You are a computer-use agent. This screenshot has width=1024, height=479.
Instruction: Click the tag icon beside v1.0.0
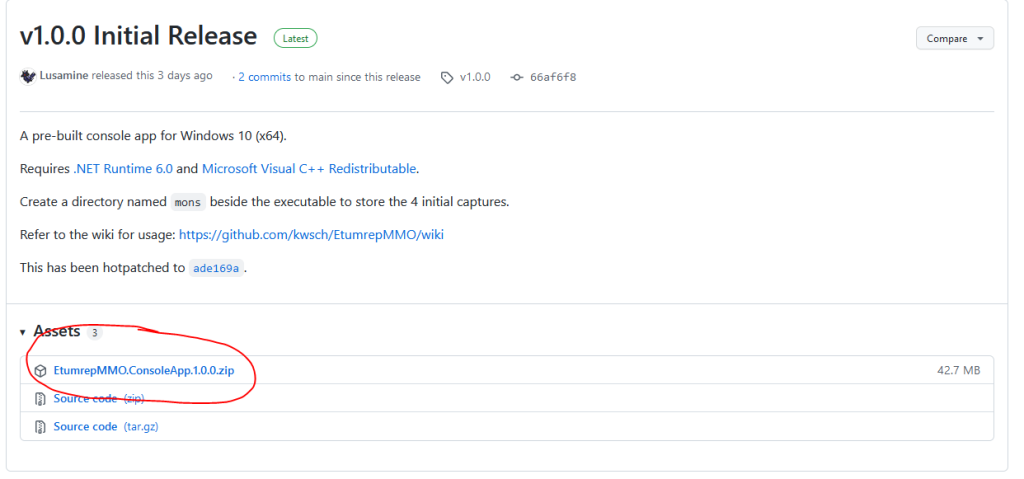click(447, 77)
